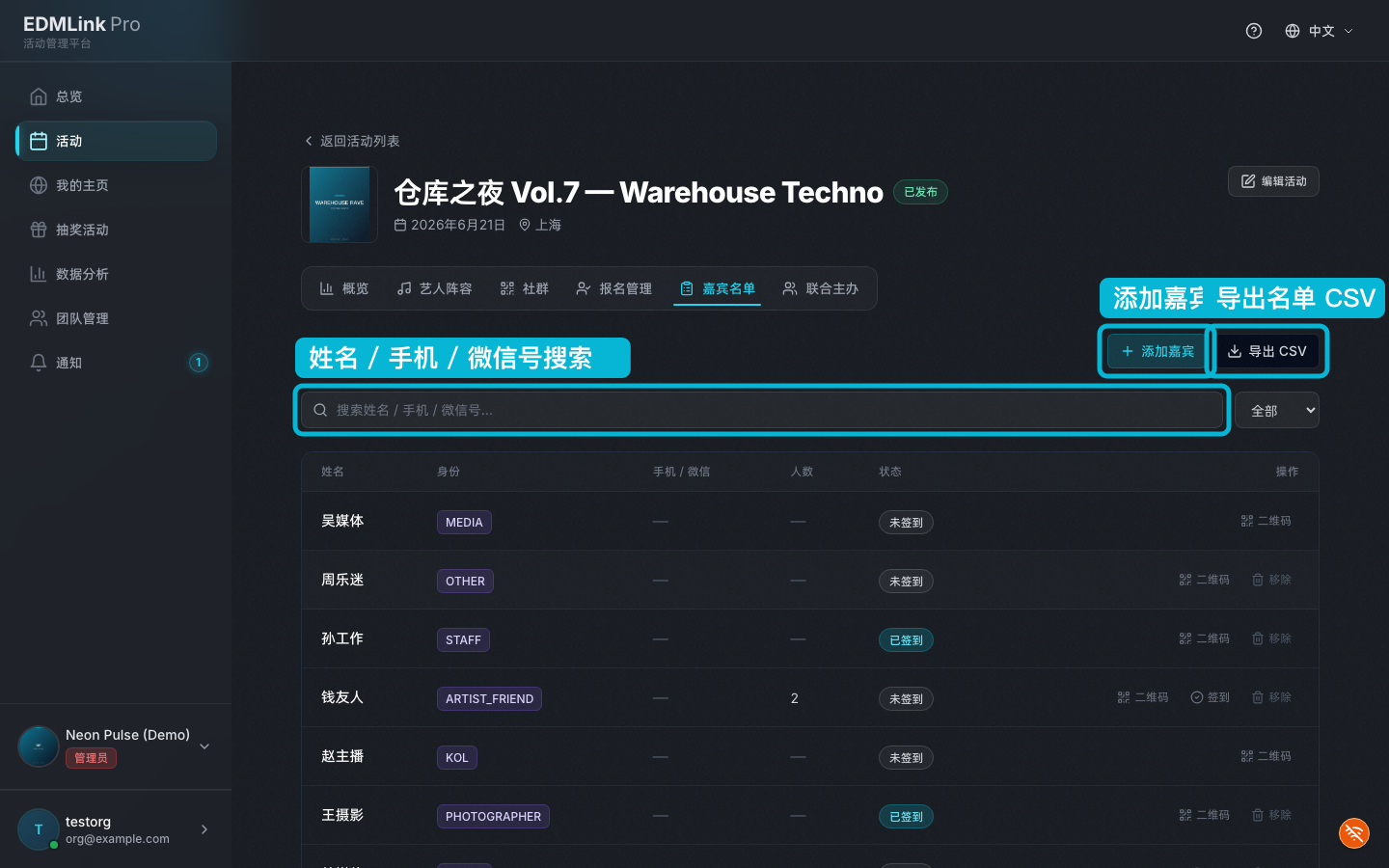Click the 已发布 status badge
Image resolution: width=1389 pixels, height=868 pixels.
[920, 192]
